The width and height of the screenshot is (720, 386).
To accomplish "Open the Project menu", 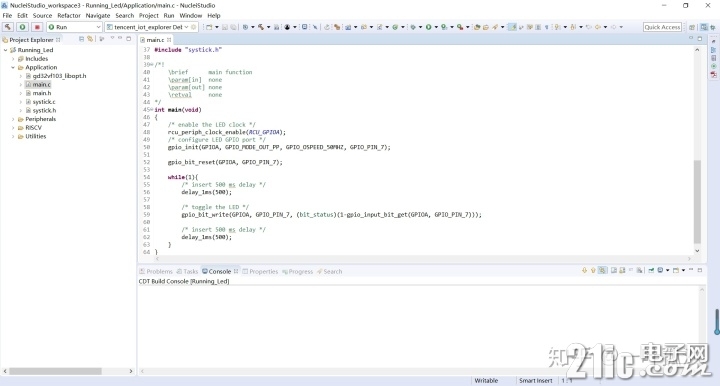I will pos(149,15).
